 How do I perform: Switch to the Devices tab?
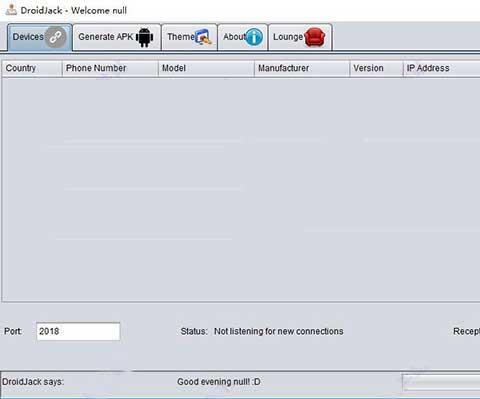coord(40,37)
